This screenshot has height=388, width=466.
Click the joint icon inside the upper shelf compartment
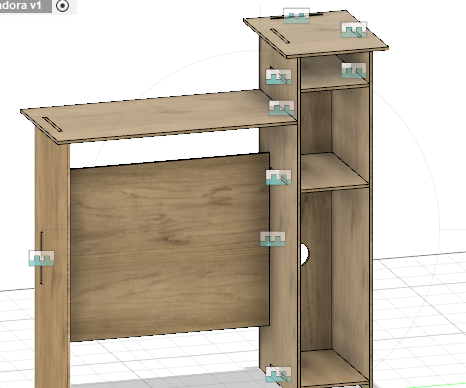pos(354,71)
